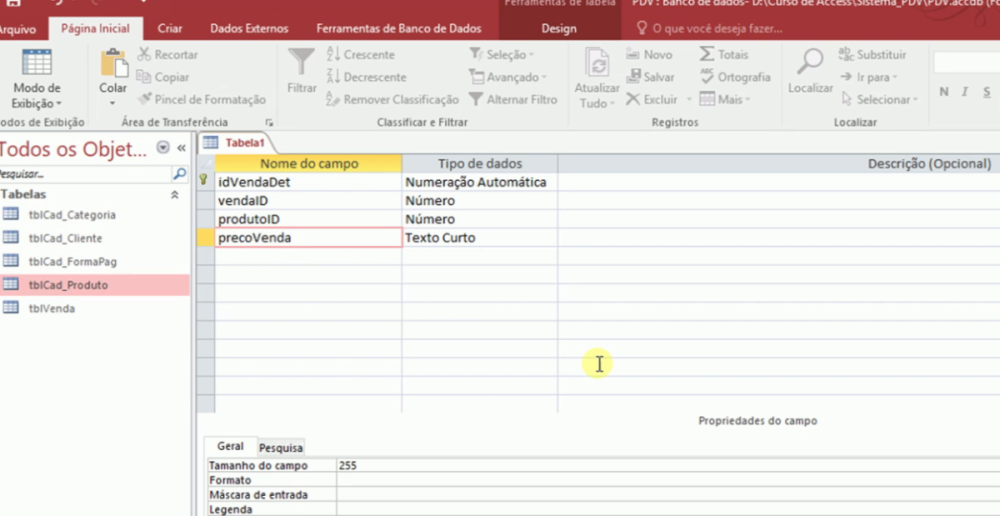The width and height of the screenshot is (1000, 516).
Task: Open the Mais records dropdown
Action: 725,100
